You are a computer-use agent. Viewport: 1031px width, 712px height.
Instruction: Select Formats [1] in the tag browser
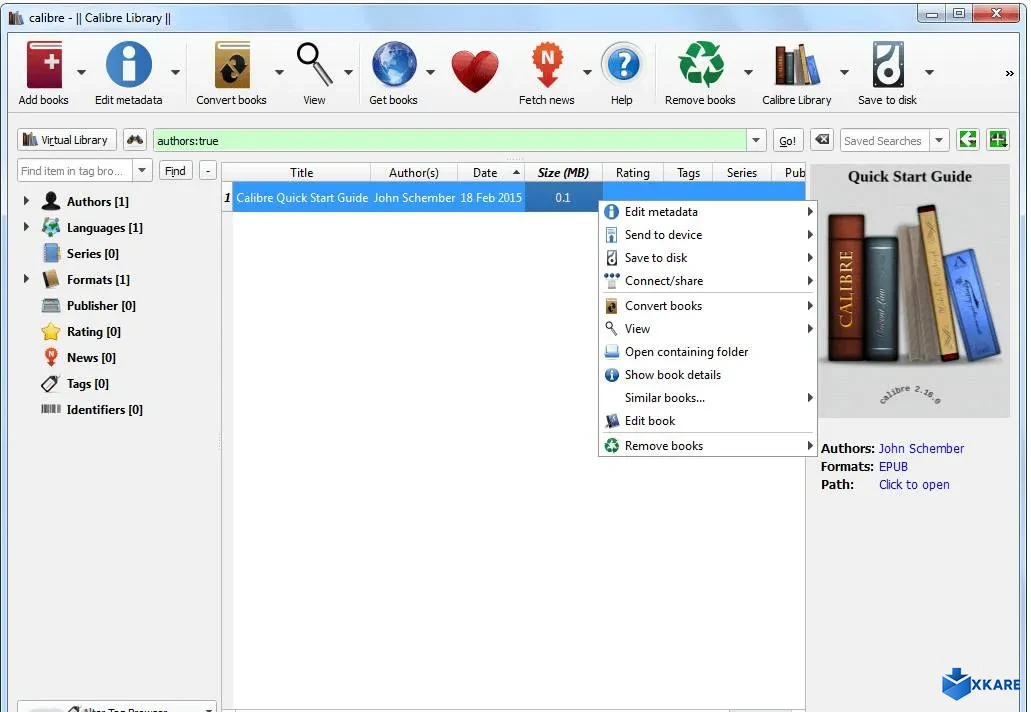(98, 279)
